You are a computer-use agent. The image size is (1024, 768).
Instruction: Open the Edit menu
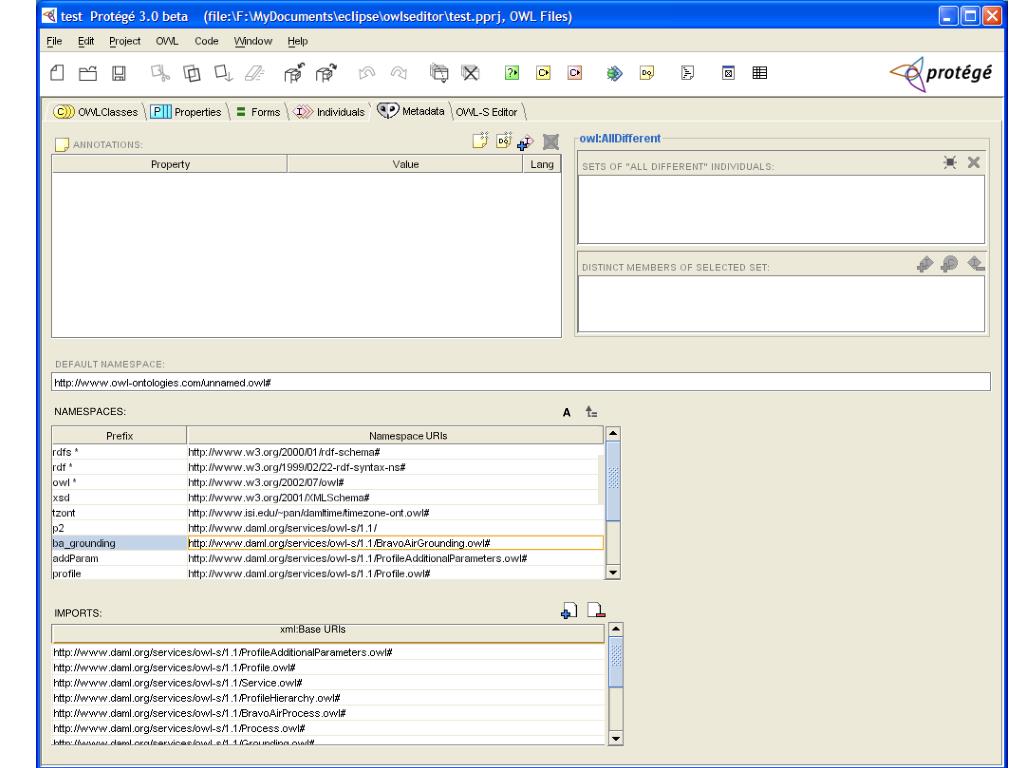pyautogui.click(x=86, y=41)
